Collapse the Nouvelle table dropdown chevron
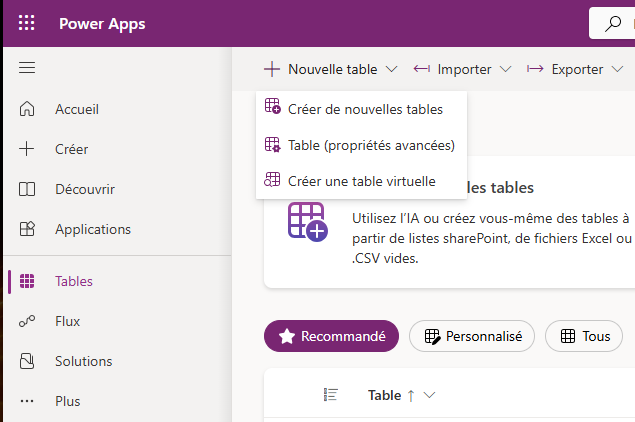 pyautogui.click(x=391, y=69)
